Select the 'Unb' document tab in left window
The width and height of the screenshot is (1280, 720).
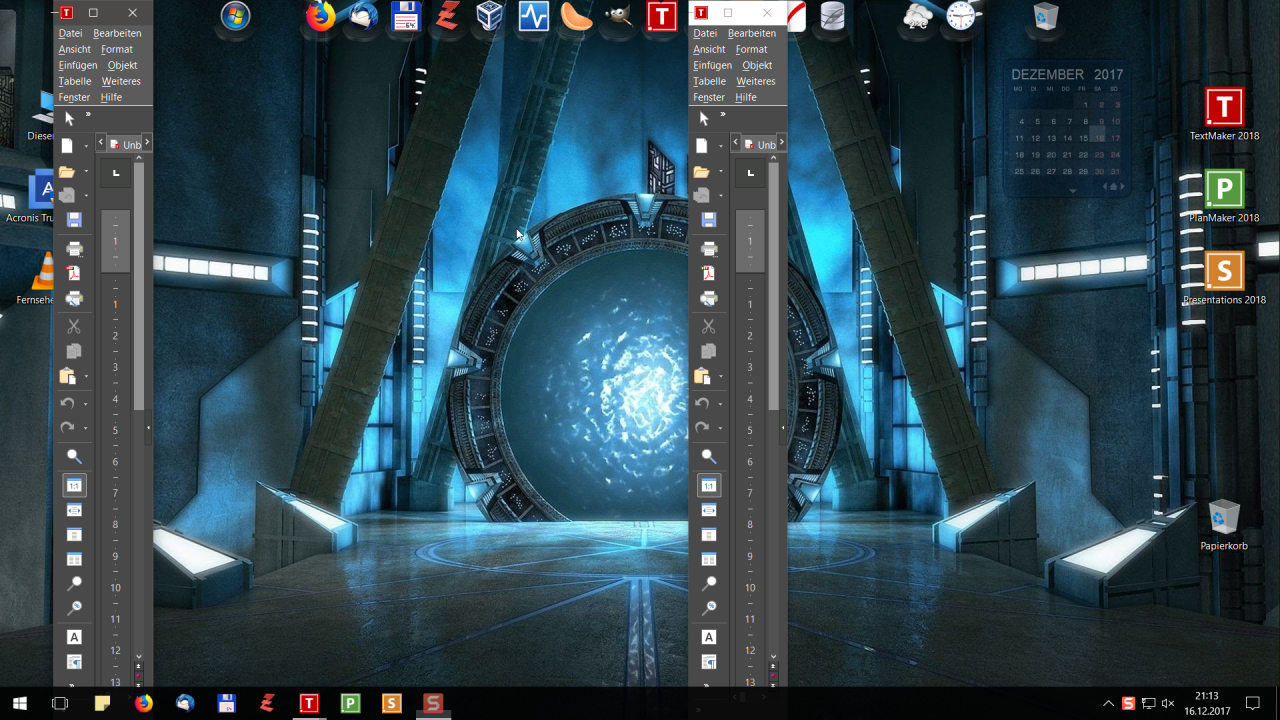[x=125, y=145]
